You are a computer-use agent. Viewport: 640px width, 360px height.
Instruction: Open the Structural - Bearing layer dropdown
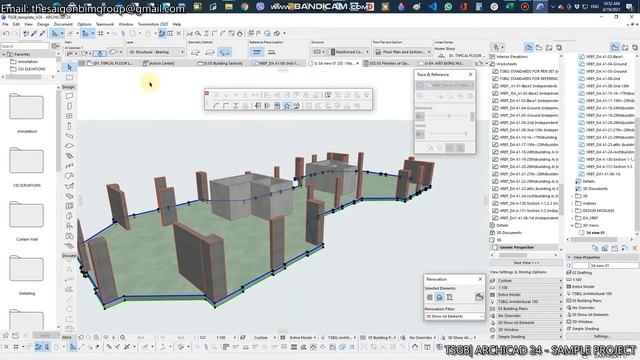156,52
